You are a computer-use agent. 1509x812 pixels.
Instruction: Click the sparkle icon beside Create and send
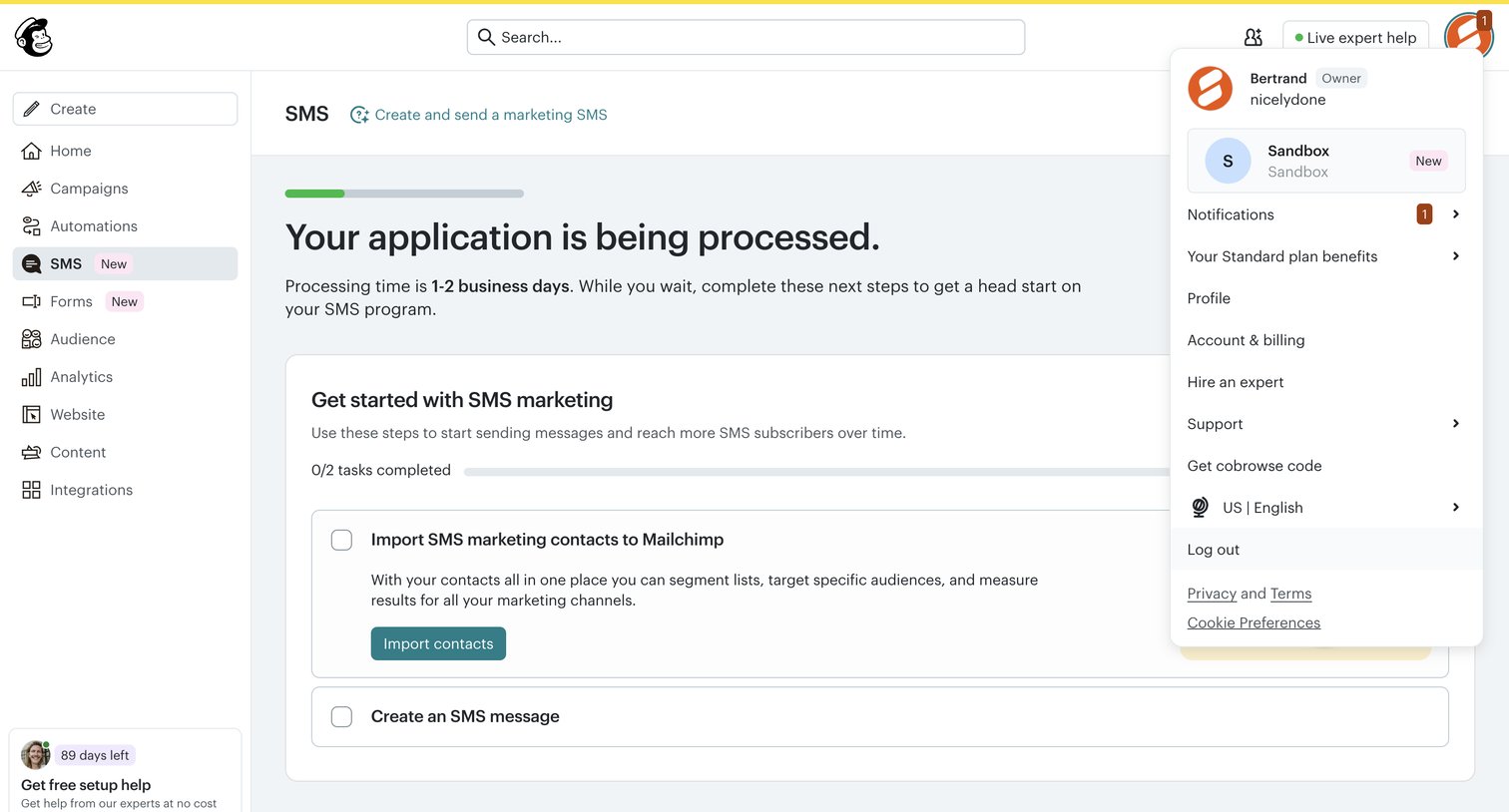tap(360, 115)
